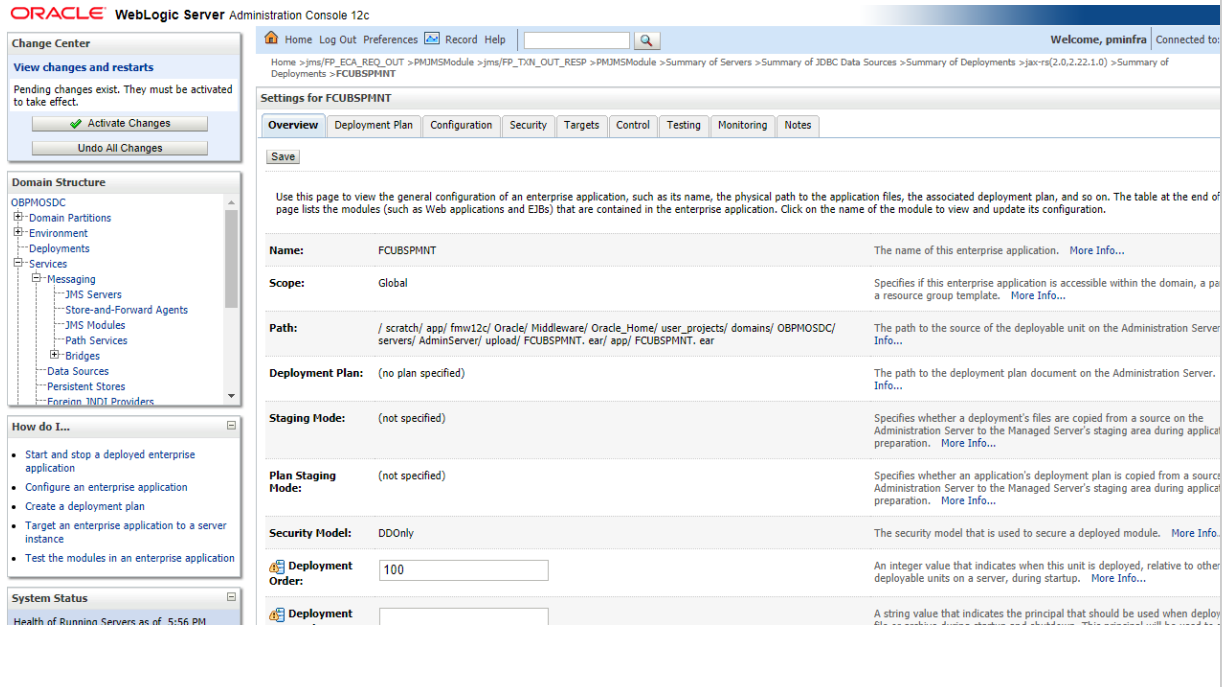Open the Help link
This screenshot has height=687, width=1222.
tap(495, 40)
